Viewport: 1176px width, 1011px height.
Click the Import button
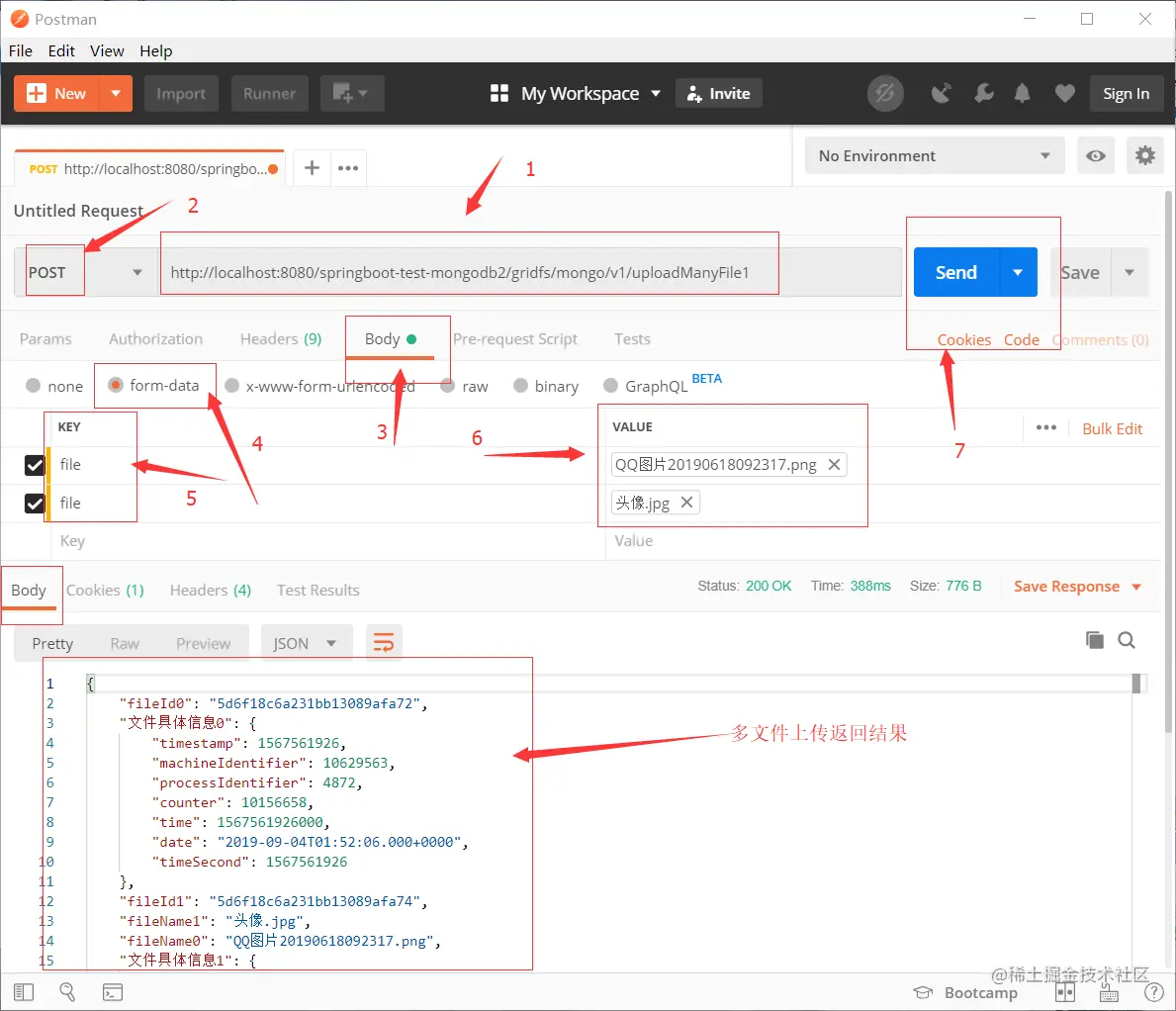pyautogui.click(x=181, y=93)
